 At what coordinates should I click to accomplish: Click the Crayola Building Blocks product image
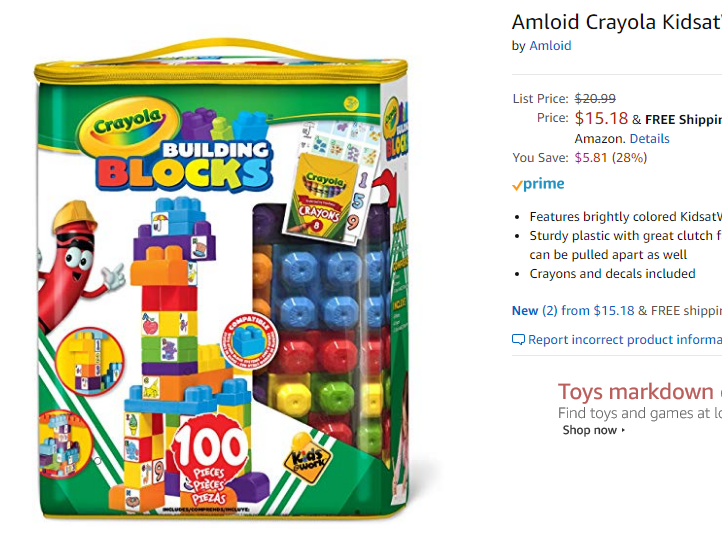[221, 279]
